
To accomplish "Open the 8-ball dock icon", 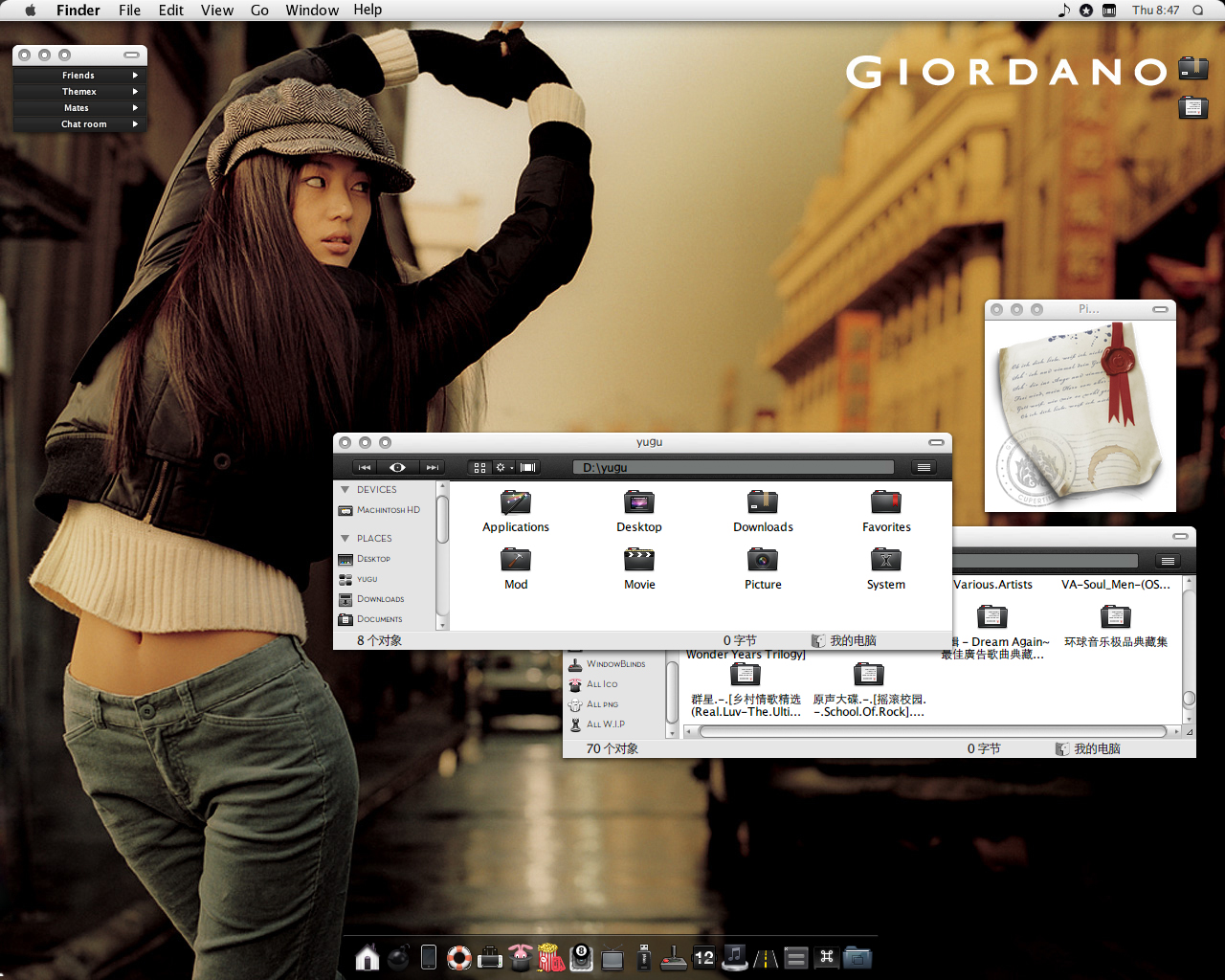I will pyautogui.click(x=582, y=957).
